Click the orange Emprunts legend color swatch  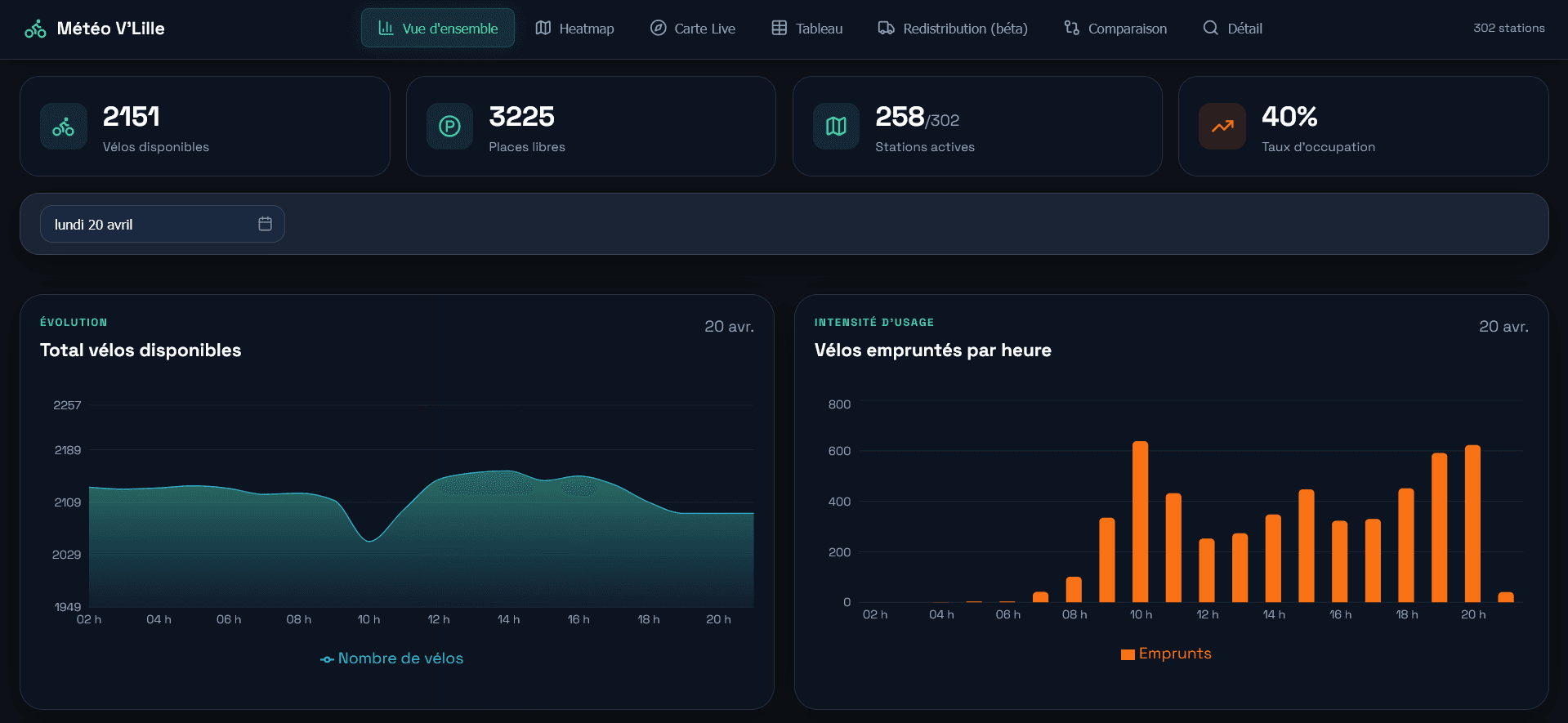1128,654
